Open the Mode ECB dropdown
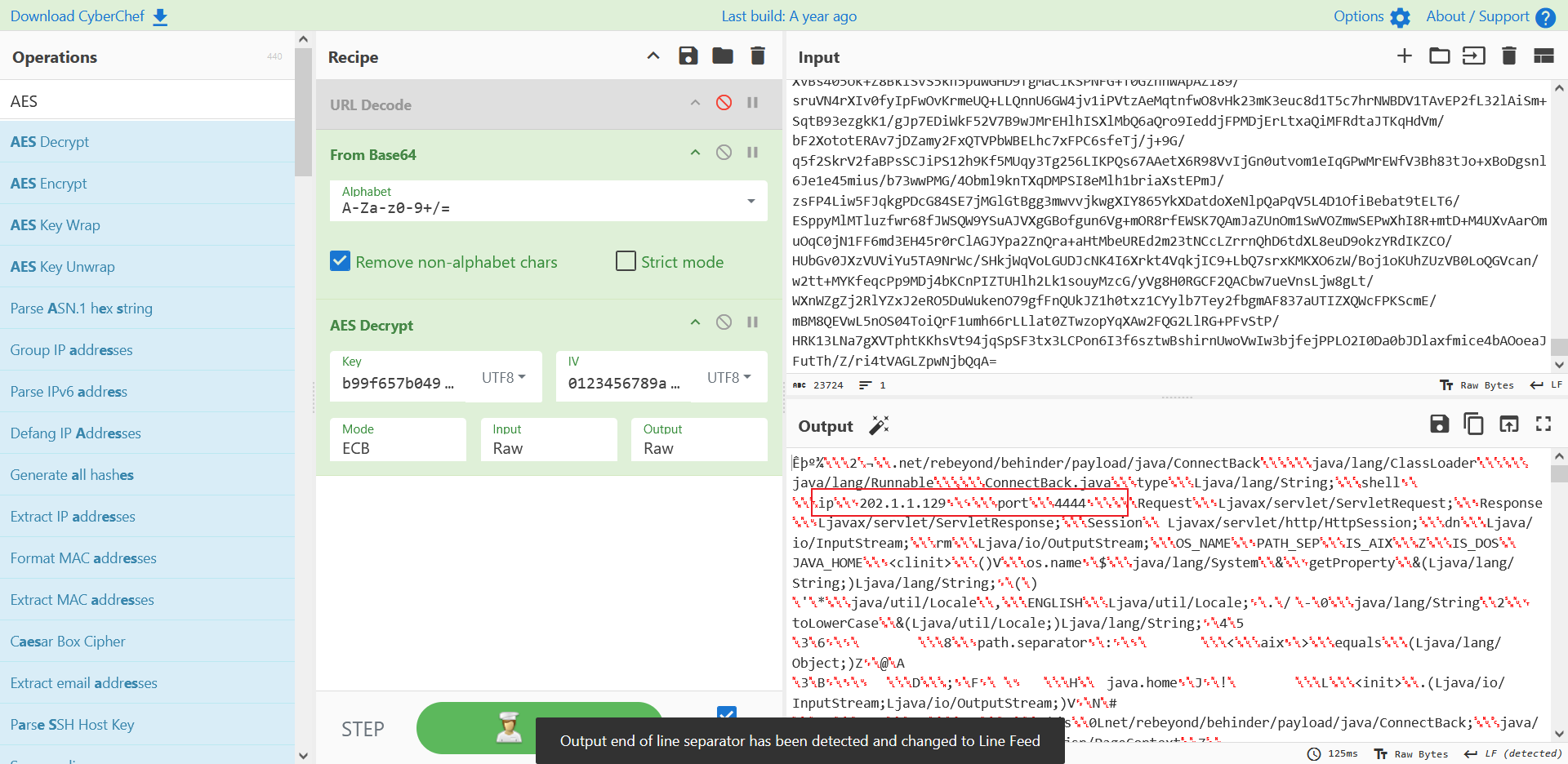This screenshot has width=1568, height=764. point(398,440)
